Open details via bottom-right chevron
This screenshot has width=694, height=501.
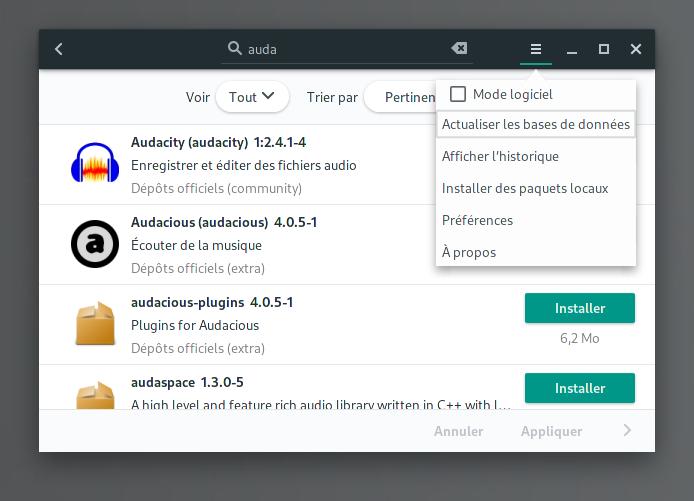(627, 430)
